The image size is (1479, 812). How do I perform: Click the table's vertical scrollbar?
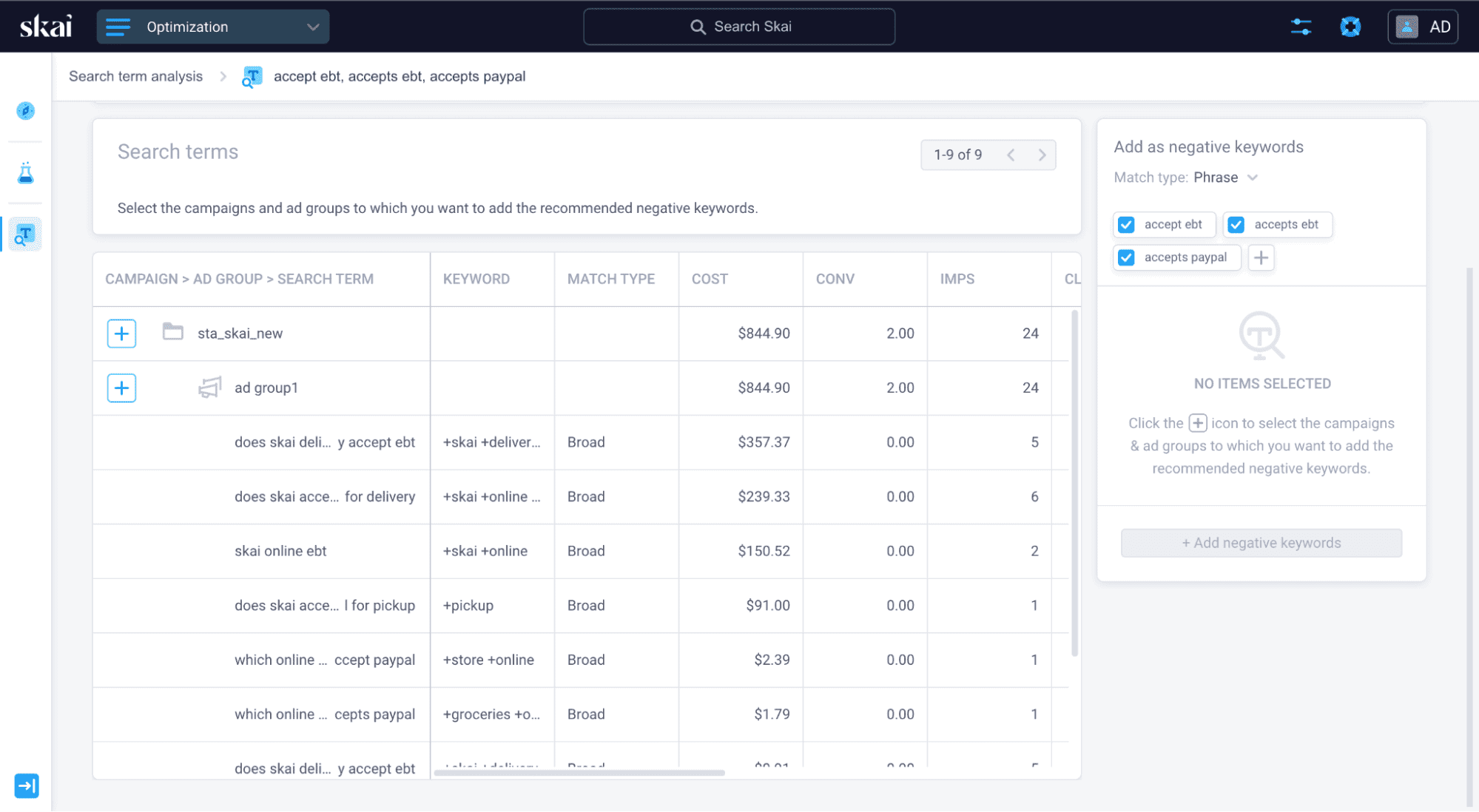1074,483
